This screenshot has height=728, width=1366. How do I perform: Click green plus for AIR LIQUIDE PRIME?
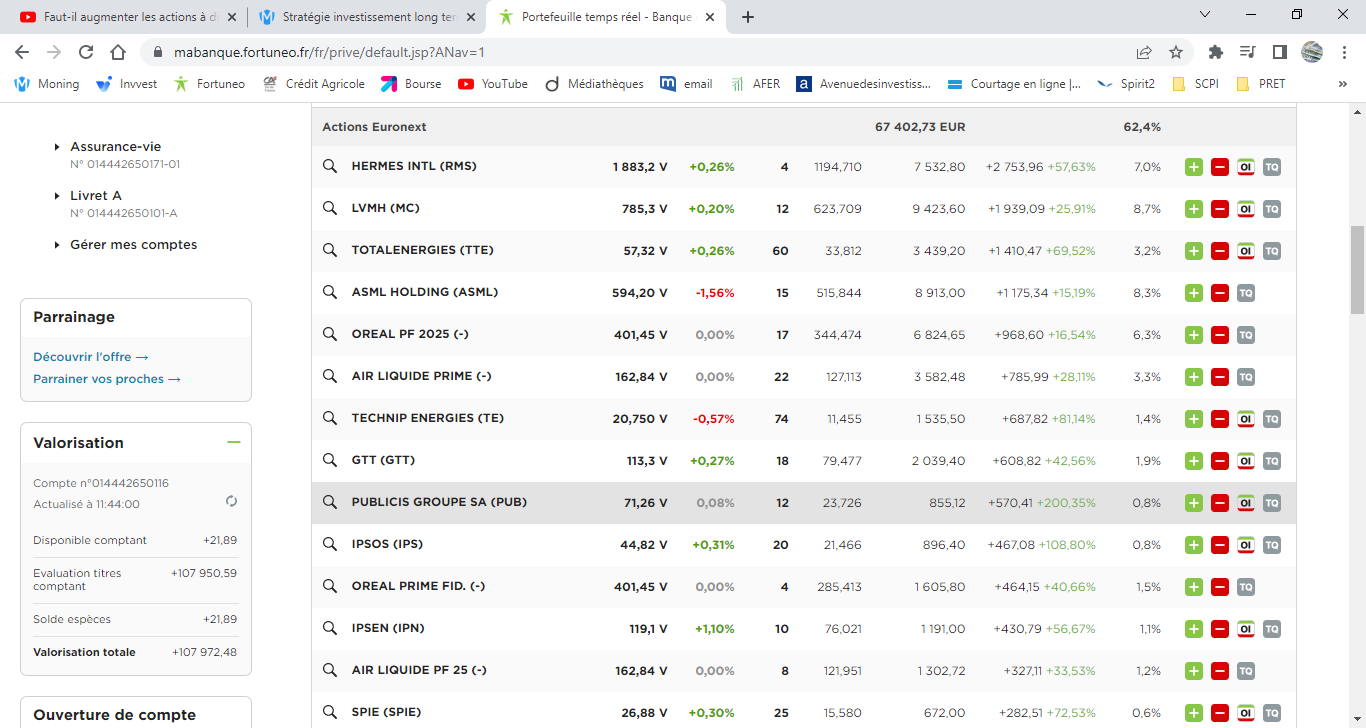(x=1194, y=377)
